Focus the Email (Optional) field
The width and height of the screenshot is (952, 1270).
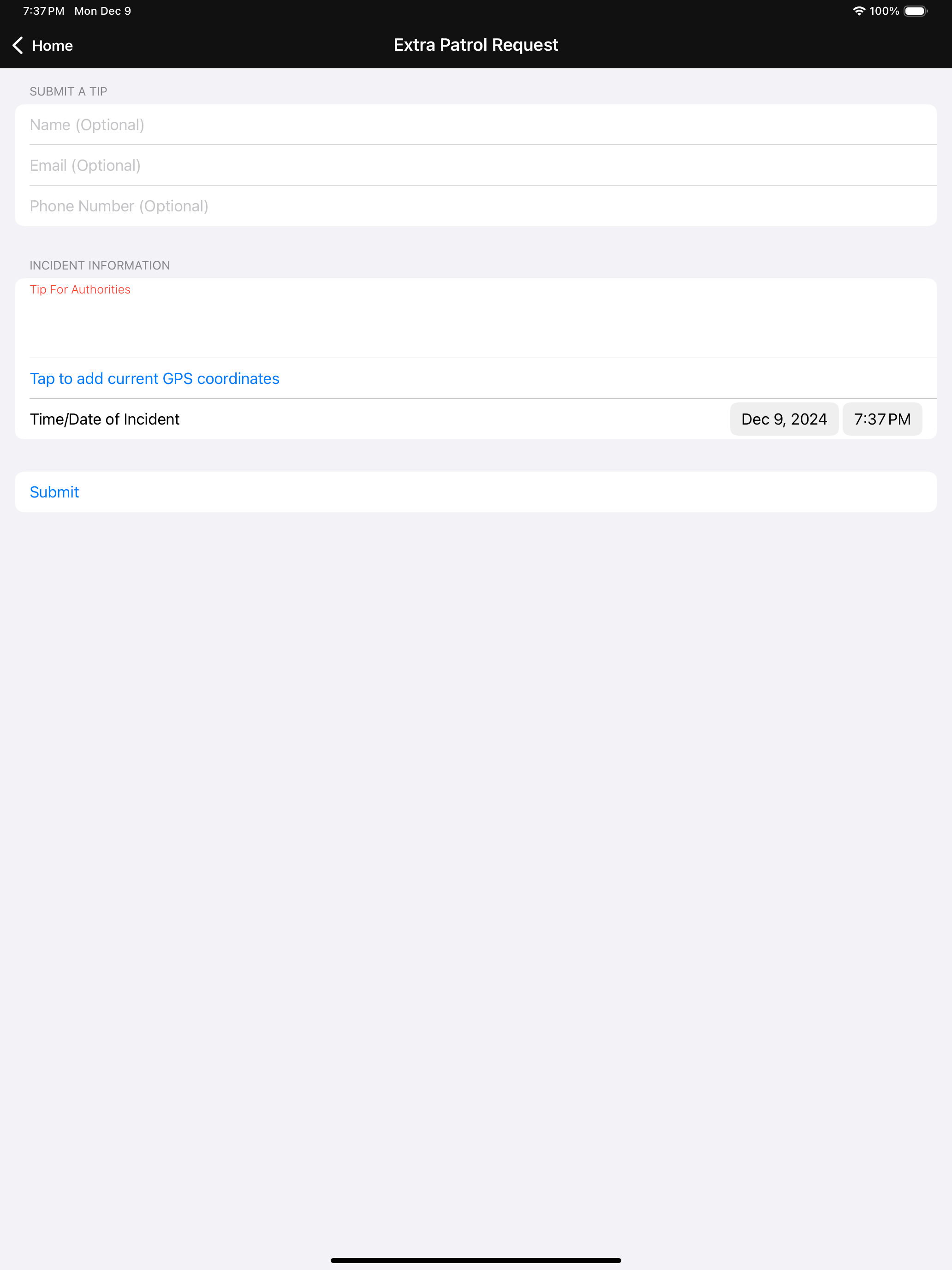(x=476, y=165)
